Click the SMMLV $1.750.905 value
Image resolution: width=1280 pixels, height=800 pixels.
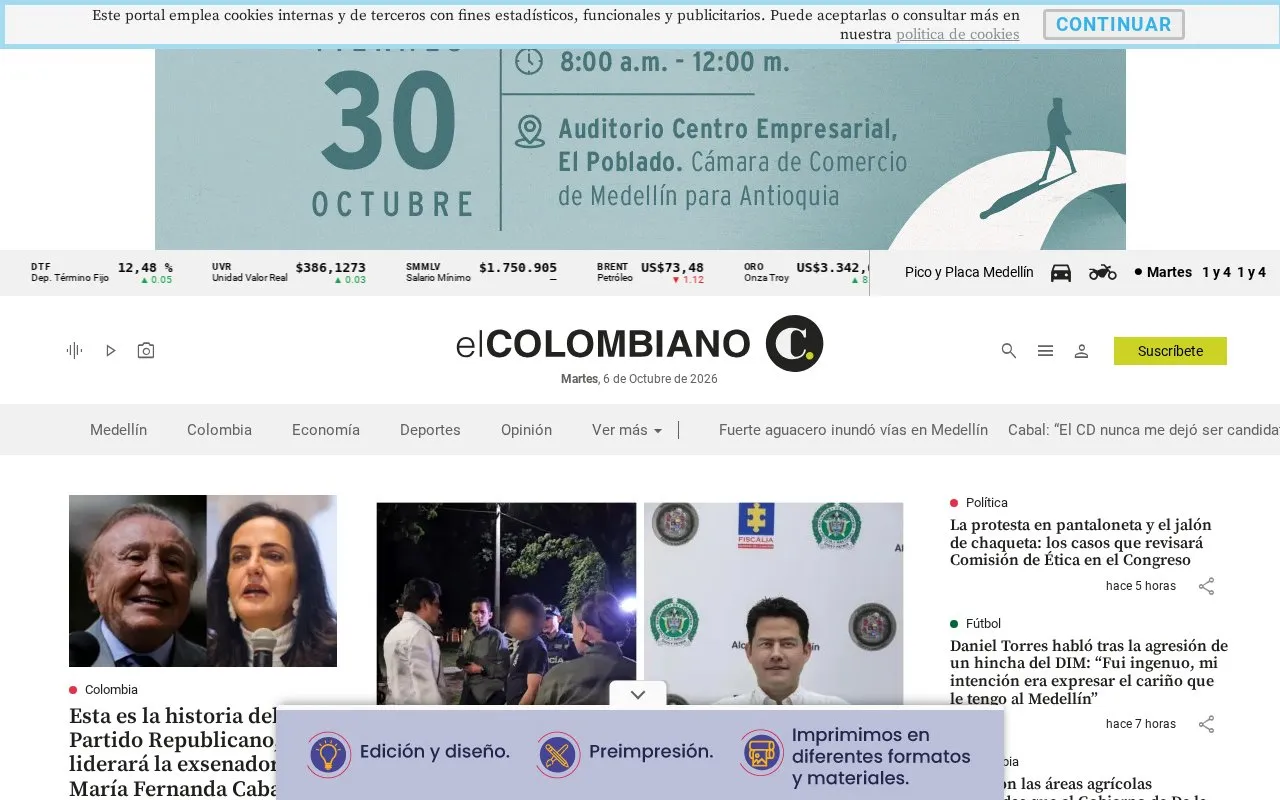(x=518, y=268)
